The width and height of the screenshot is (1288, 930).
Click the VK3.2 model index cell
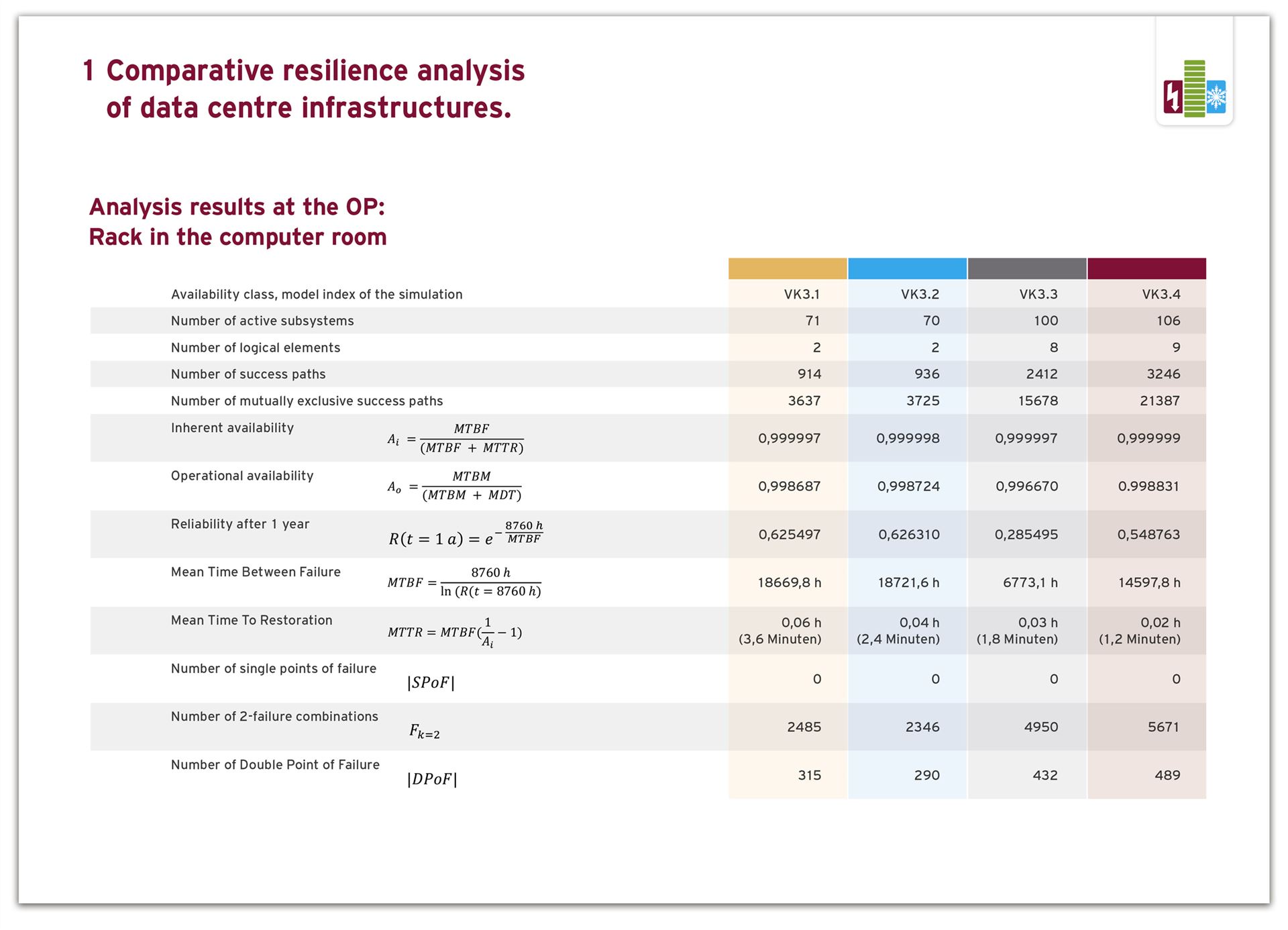[920, 294]
